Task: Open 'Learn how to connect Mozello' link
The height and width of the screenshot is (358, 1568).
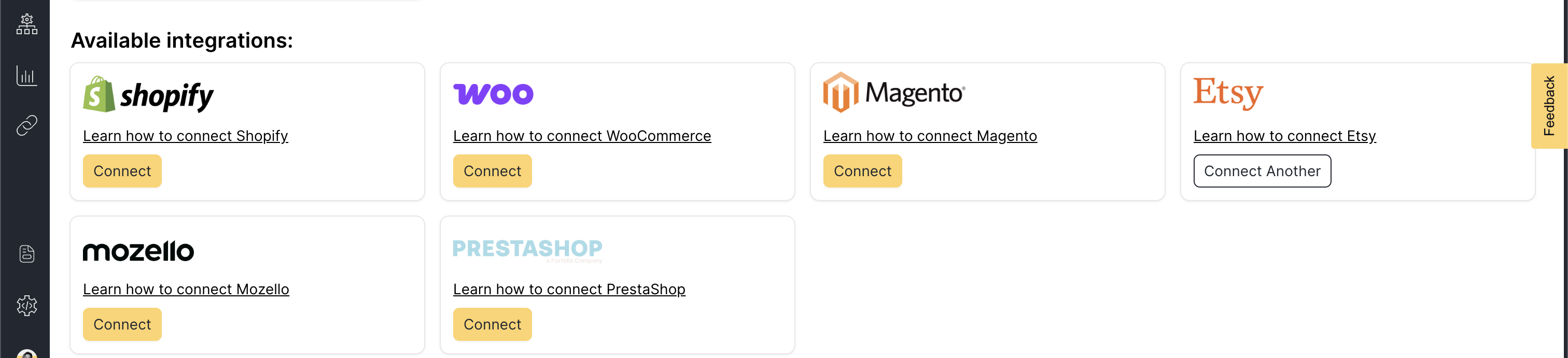Action: pyautogui.click(x=186, y=289)
